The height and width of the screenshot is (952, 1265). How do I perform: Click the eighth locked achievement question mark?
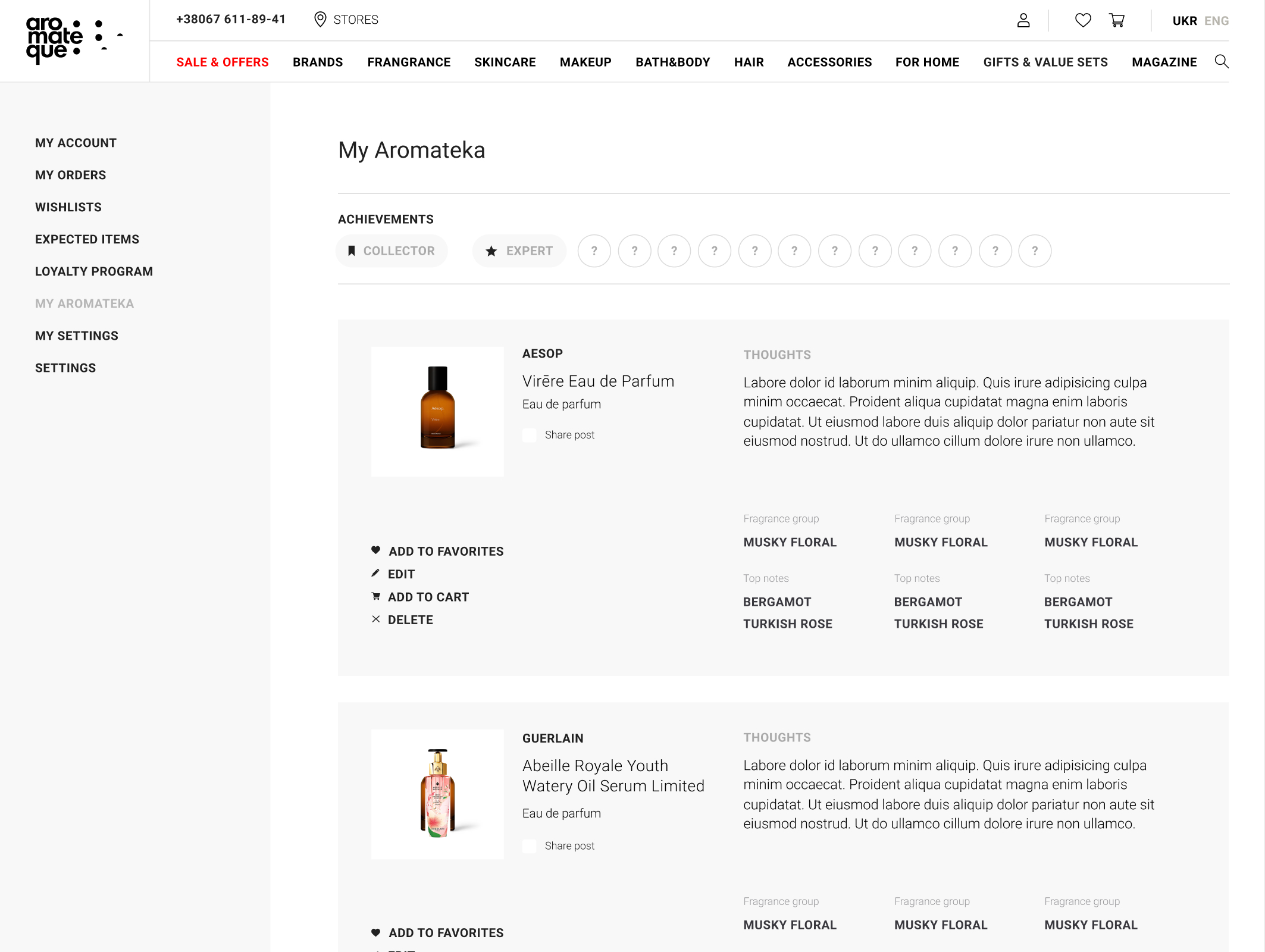pyautogui.click(x=875, y=251)
